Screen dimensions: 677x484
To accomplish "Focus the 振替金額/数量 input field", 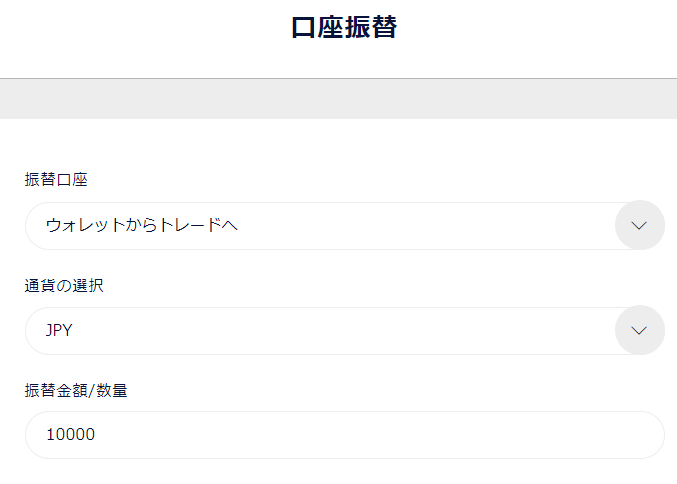I will (344, 435).
